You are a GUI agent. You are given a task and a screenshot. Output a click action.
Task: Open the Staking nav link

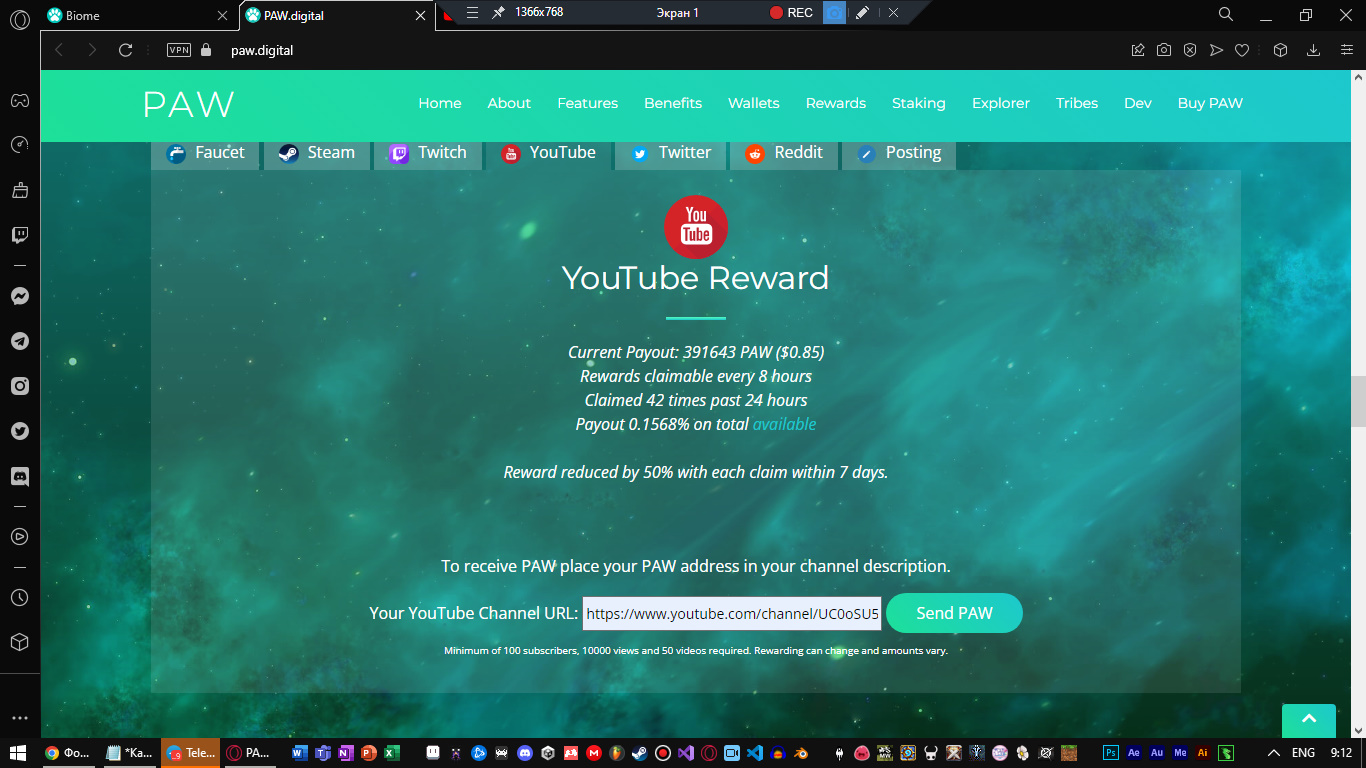pyautogui.click(x=919, y=103)
